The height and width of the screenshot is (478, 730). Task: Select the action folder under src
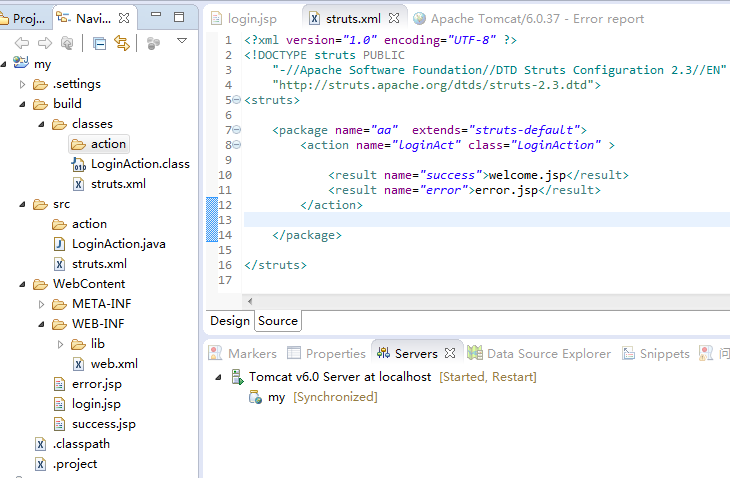(x=80, y=224)
